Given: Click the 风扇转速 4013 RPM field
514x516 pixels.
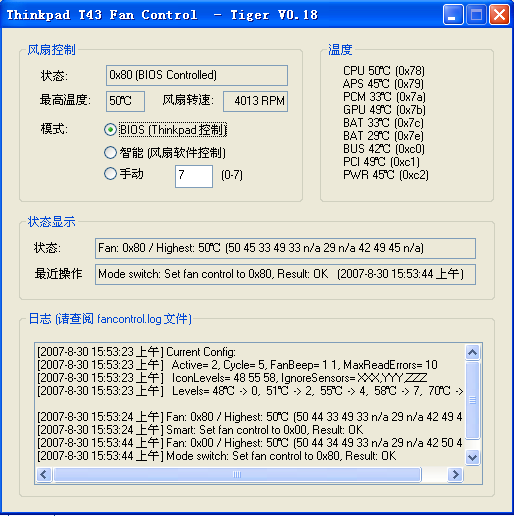Looking at the screenshot, I should (255, 101).
